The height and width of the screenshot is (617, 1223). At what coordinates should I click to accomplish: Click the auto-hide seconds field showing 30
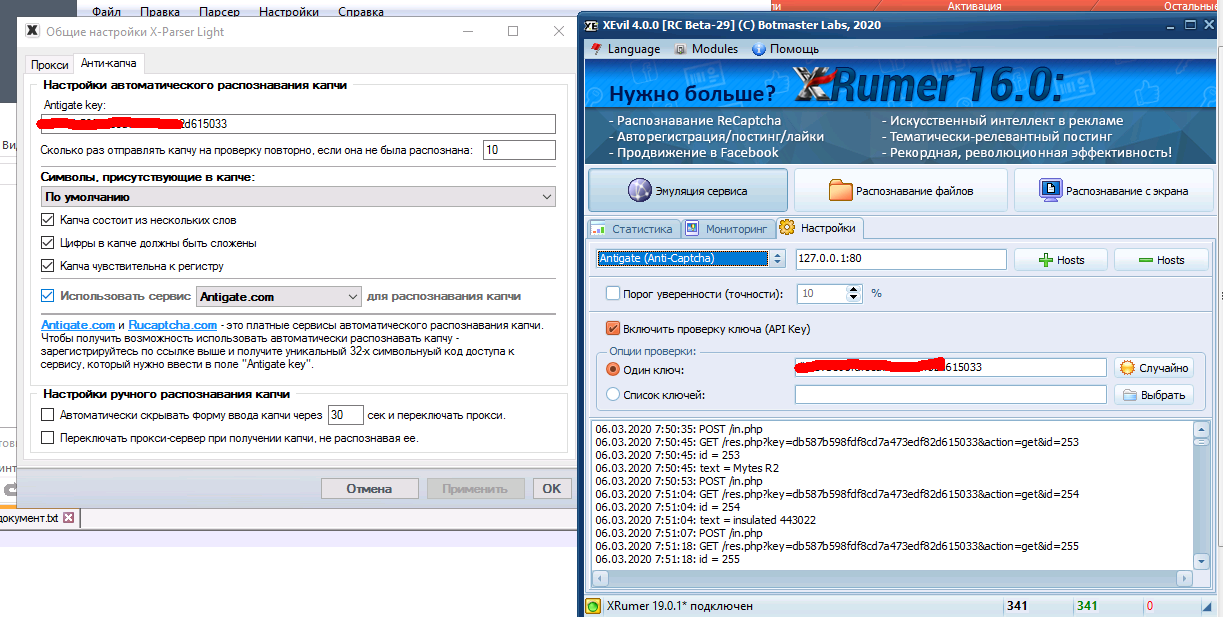click(x=346, y=415)
